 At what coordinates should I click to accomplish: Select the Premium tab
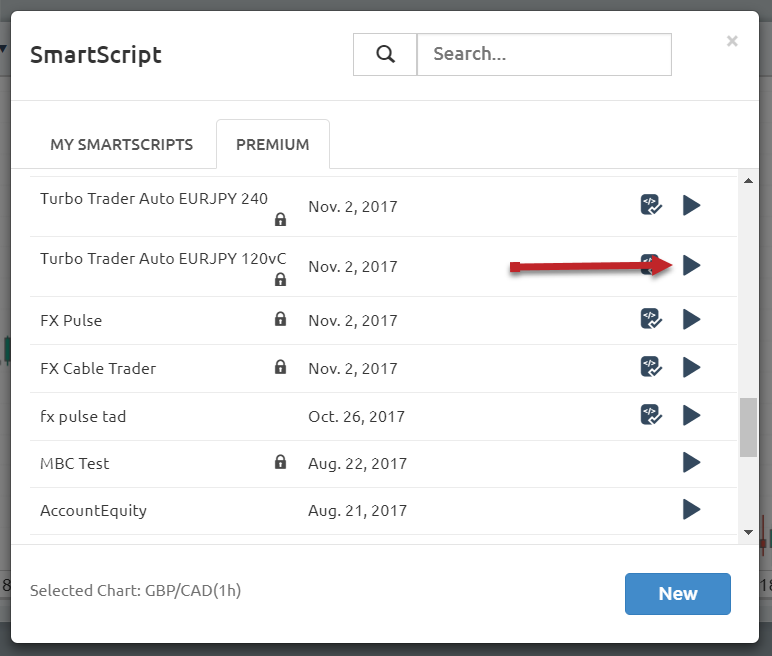(273, 145)
